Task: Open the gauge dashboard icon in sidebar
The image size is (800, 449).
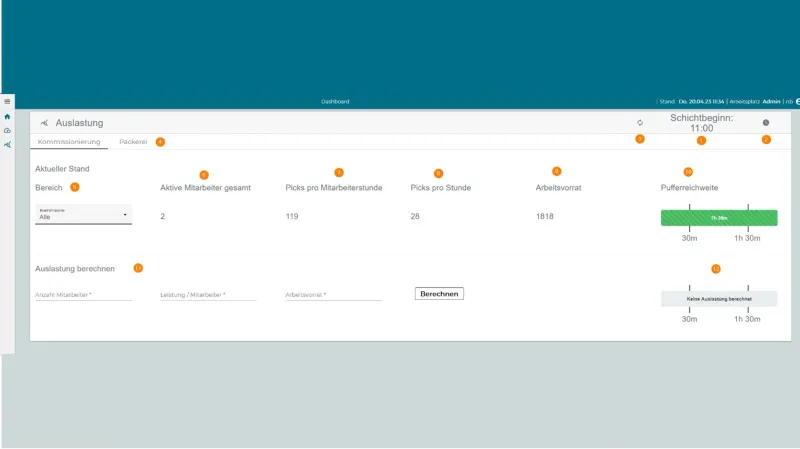Action: click(x=7, y=131)
